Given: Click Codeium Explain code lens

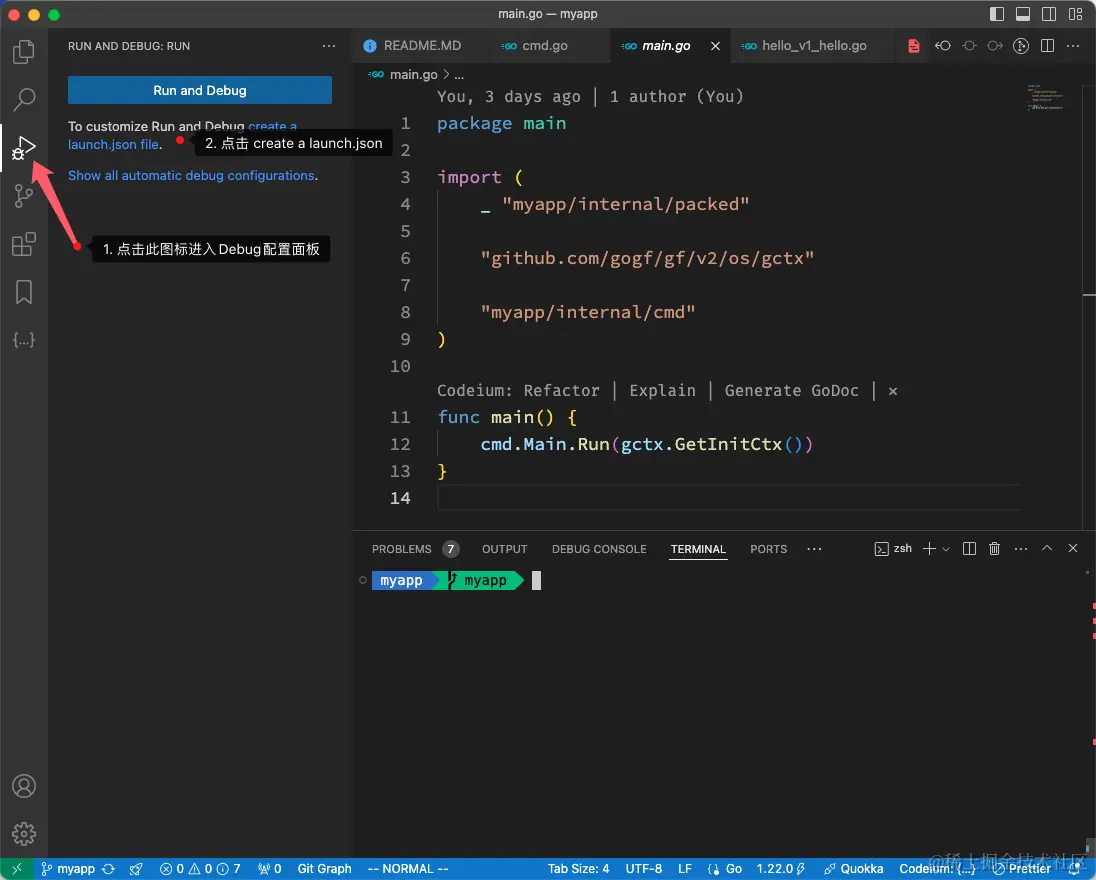Looking at the screenshot, I should click(x=662, y=391).
